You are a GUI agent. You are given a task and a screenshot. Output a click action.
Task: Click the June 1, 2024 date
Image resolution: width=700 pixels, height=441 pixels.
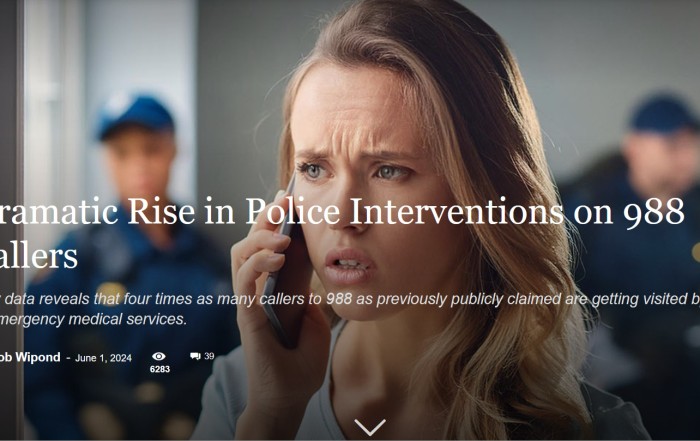[103, 358]
